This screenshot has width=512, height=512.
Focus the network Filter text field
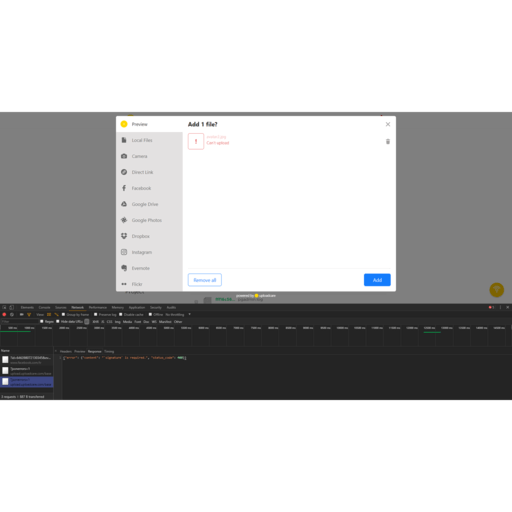[x=20, y=321]
